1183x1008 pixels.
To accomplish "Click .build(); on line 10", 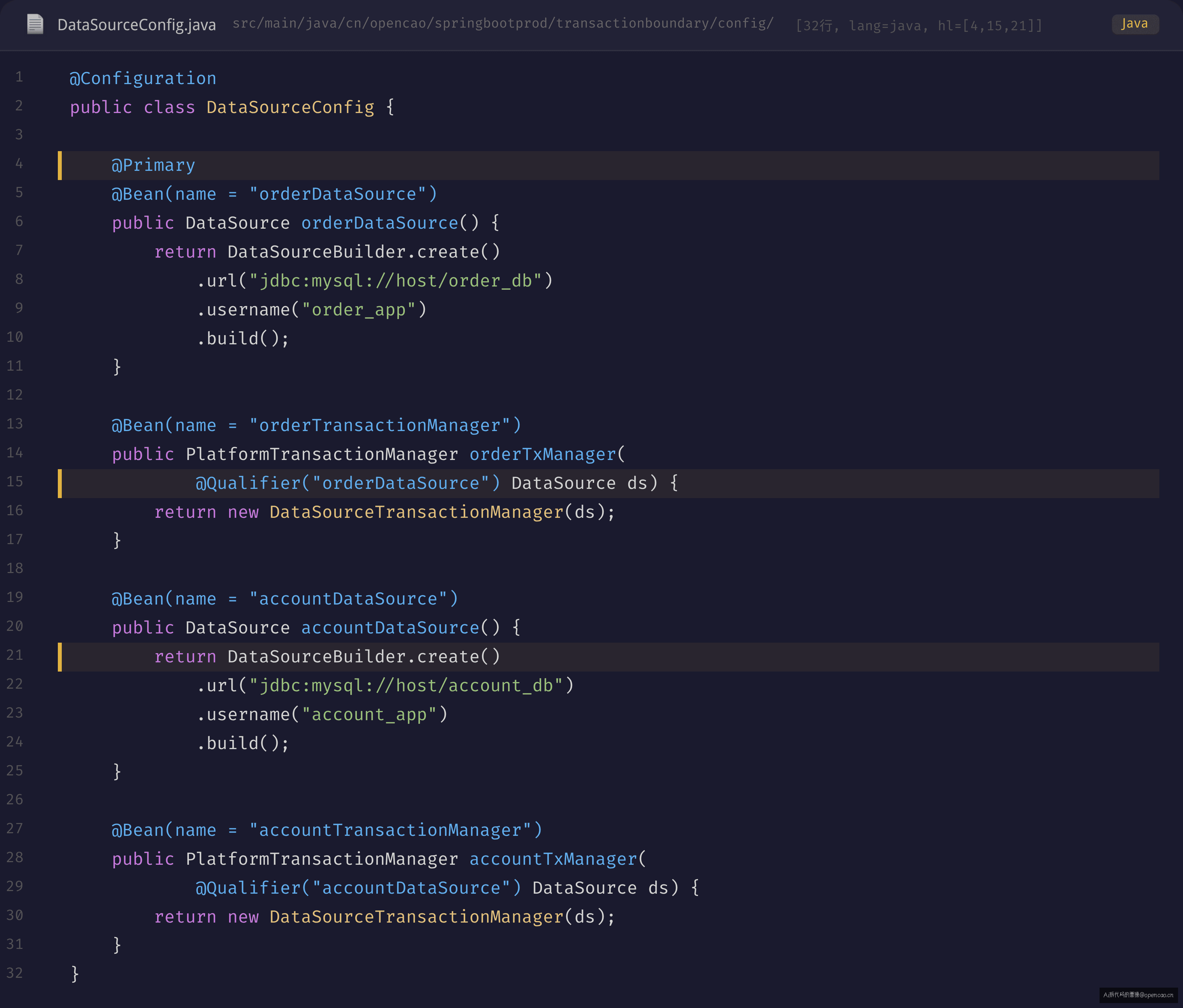I will point(243,338).
